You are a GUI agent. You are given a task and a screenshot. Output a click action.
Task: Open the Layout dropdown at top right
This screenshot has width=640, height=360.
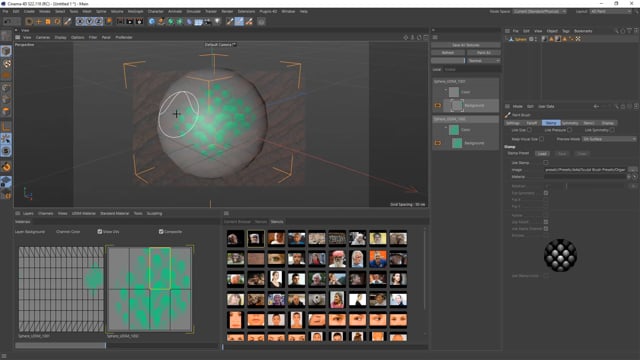pos(610,11)
